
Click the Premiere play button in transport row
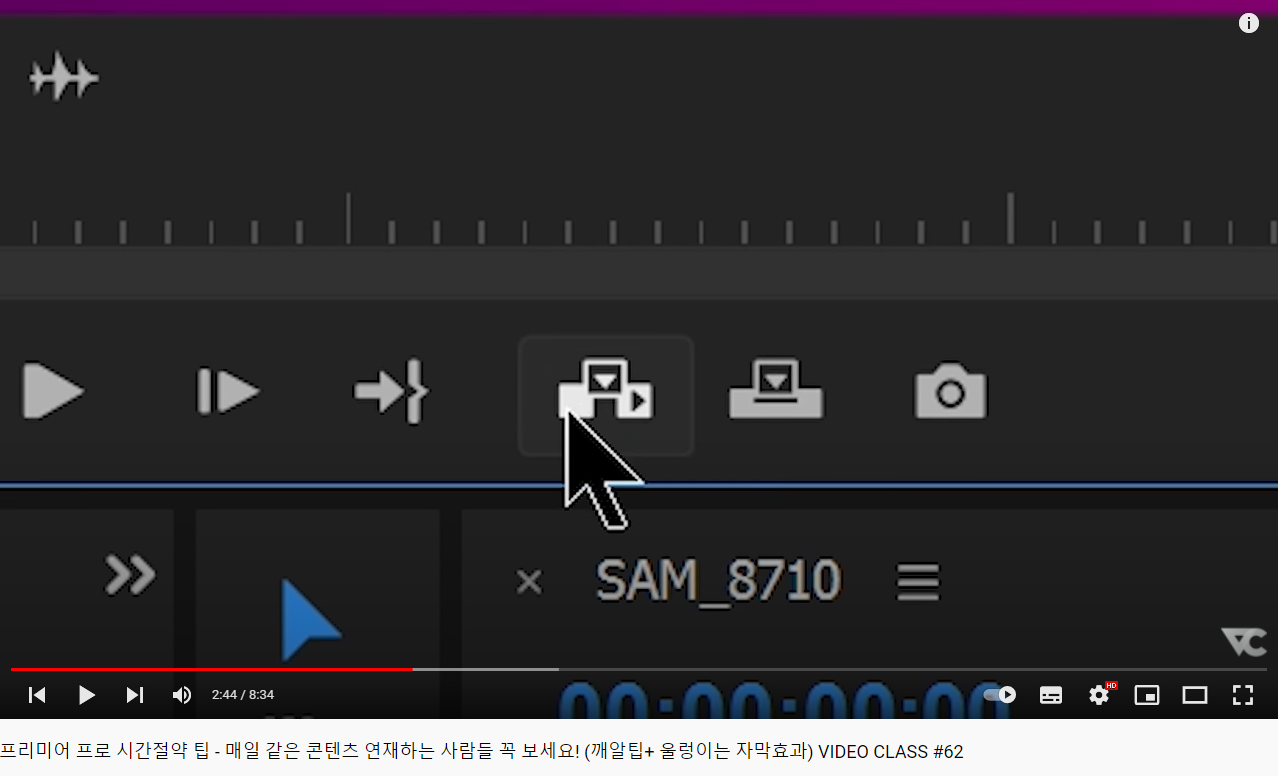tap(53, 391)
